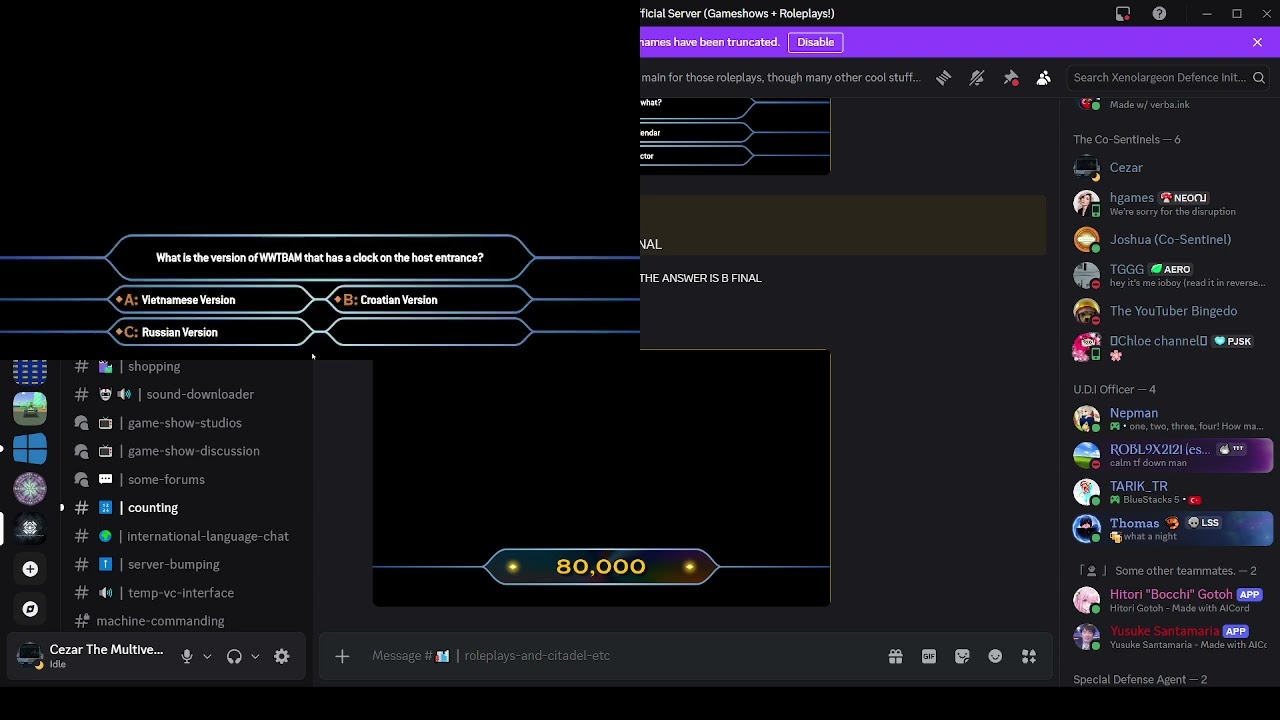
Task: Click the Disable button in banner
Action: [816, 42]
